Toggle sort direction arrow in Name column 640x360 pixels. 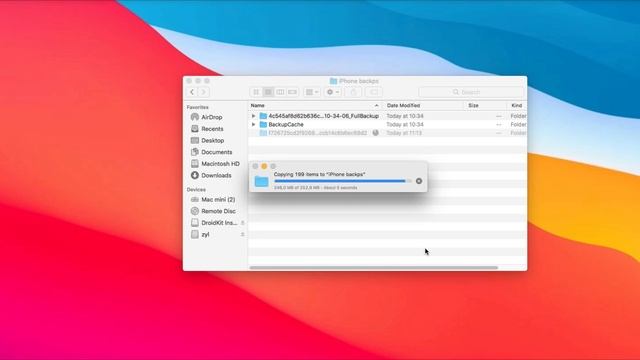point(376,105)
